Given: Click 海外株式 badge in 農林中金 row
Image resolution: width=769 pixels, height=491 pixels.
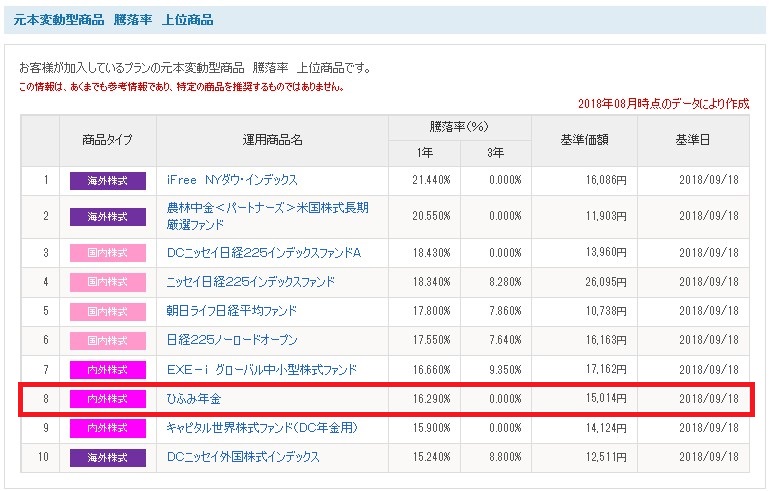Looking at the screenshot, I should [x=108, y=217].
